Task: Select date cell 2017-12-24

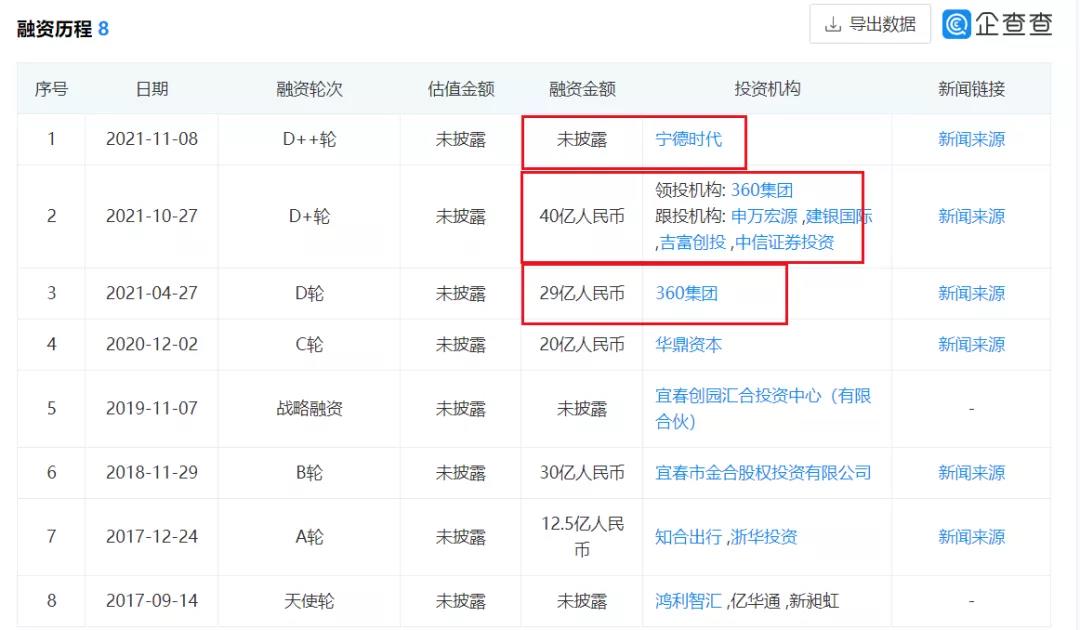Action: pyautogui.click(x=152, y=536)
